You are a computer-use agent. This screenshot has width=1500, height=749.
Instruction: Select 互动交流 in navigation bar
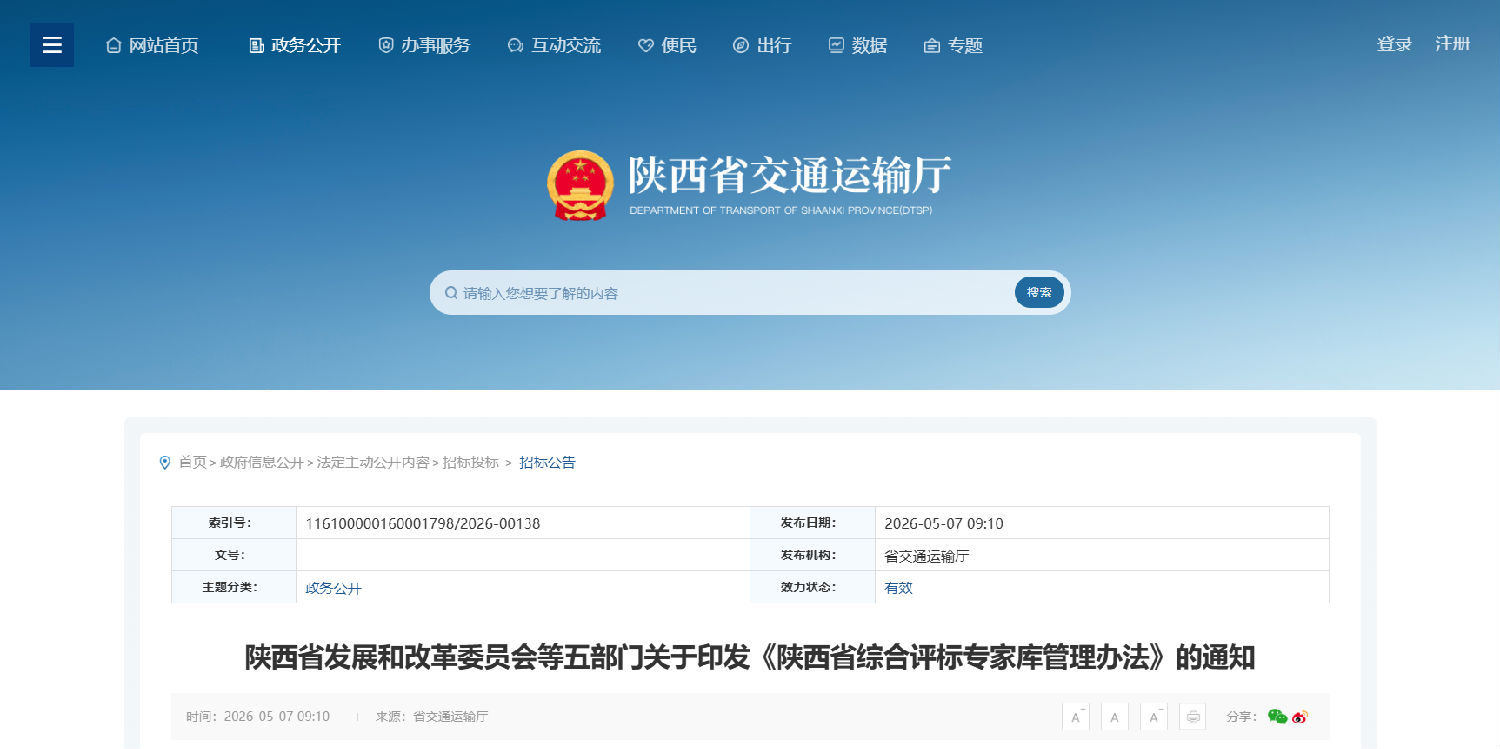pos(554,45)
